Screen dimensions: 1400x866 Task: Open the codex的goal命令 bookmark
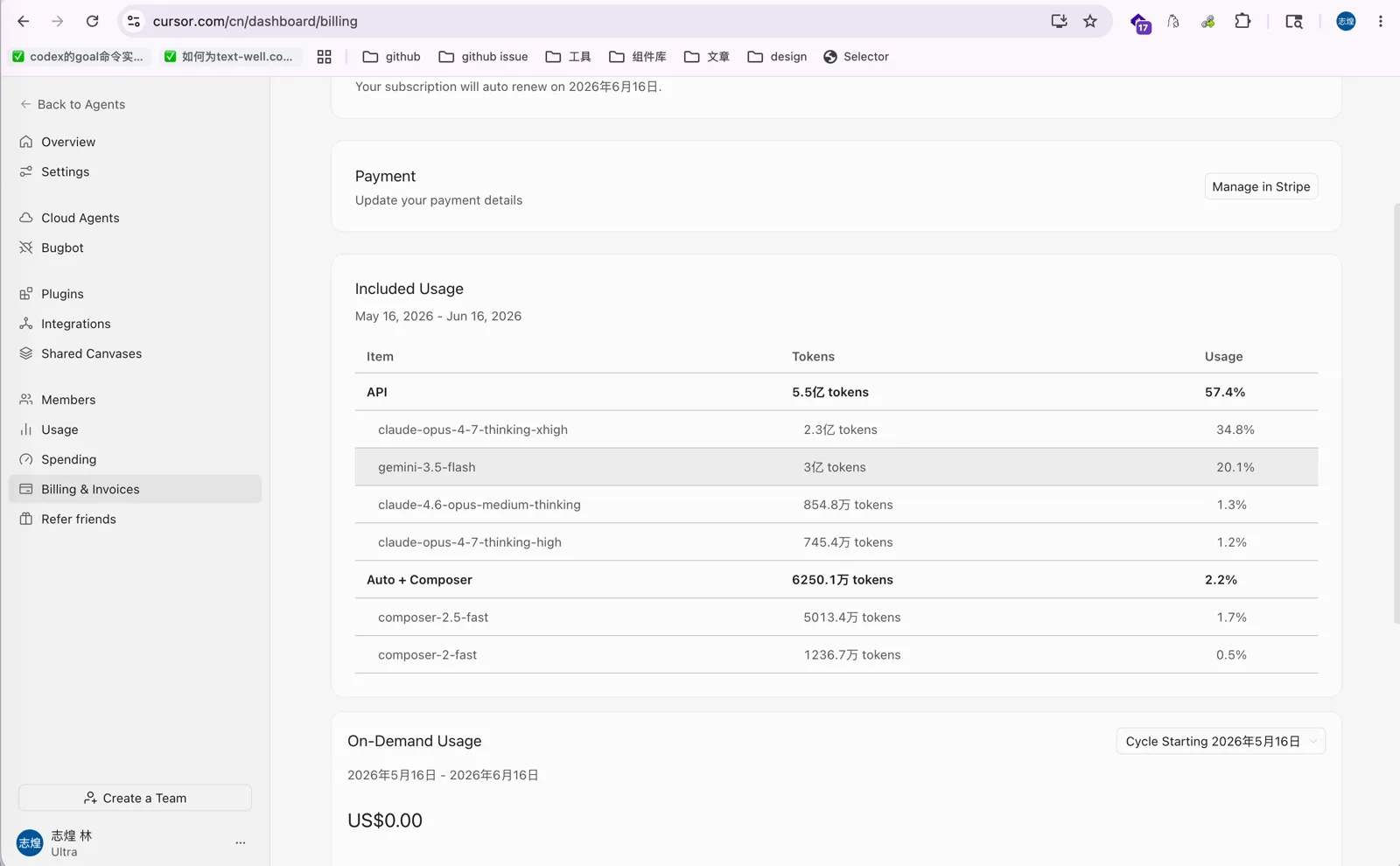tap(79, 57)
